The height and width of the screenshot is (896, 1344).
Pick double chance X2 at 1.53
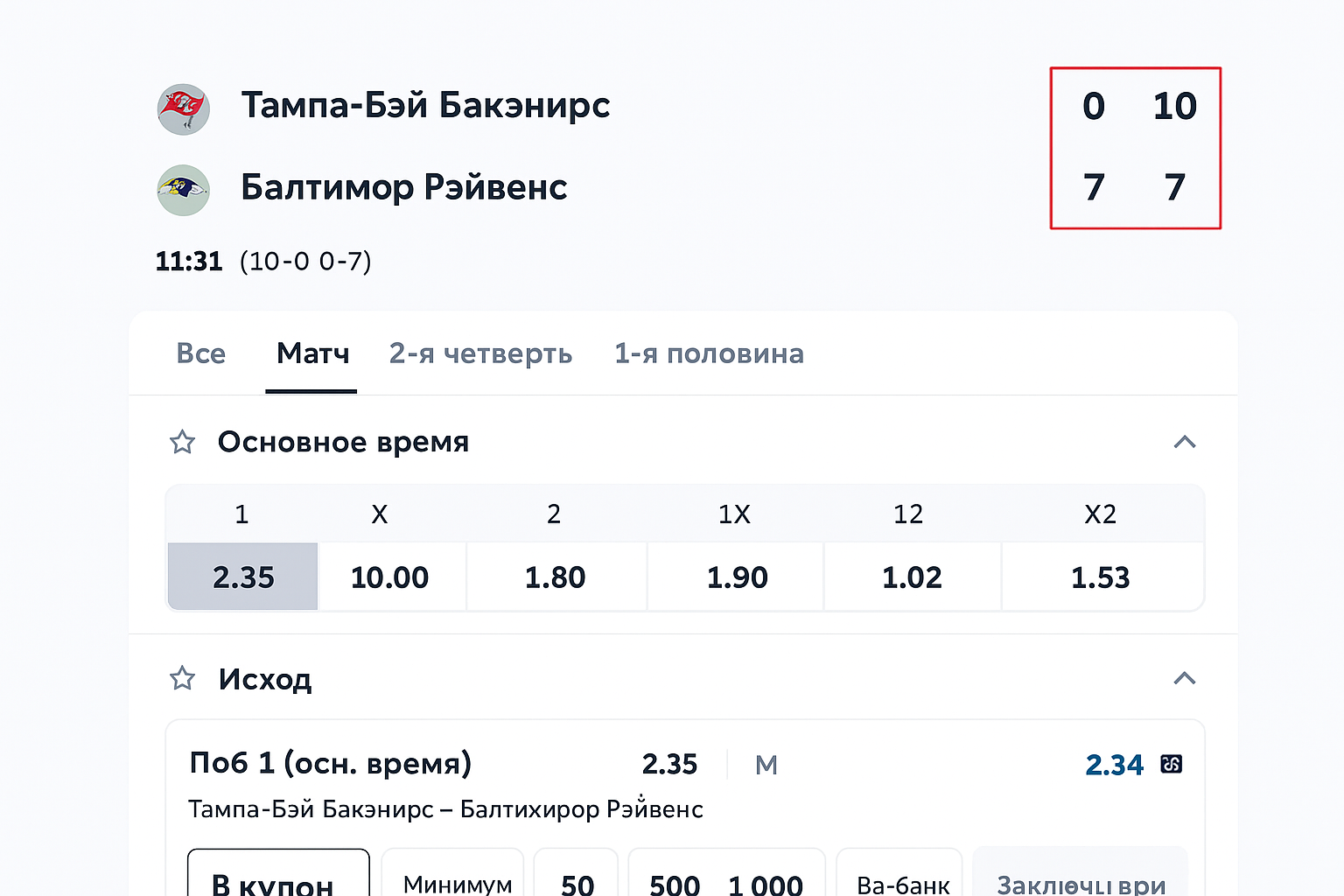click(1101, 577)
